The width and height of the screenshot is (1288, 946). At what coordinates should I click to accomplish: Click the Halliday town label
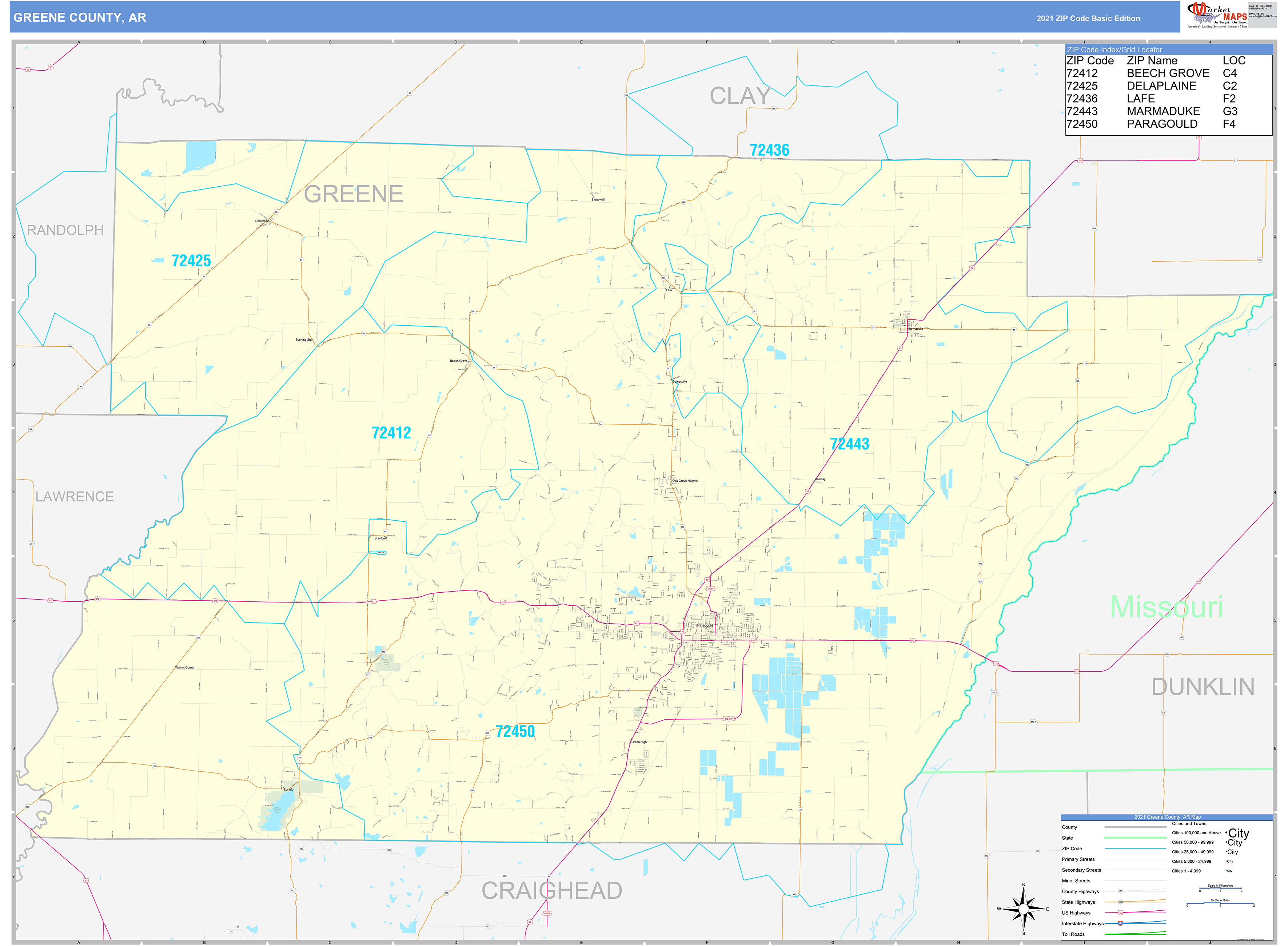(x=820, y=479)
